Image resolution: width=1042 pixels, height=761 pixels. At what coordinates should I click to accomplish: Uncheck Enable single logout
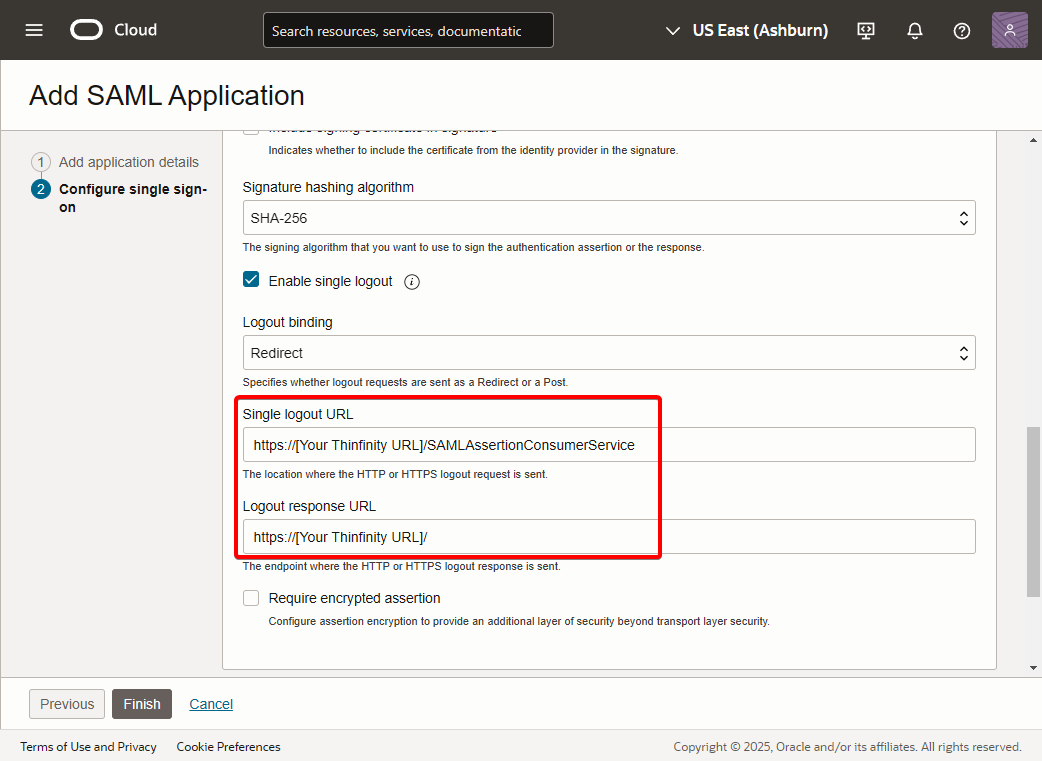click(x=251, y=279)
